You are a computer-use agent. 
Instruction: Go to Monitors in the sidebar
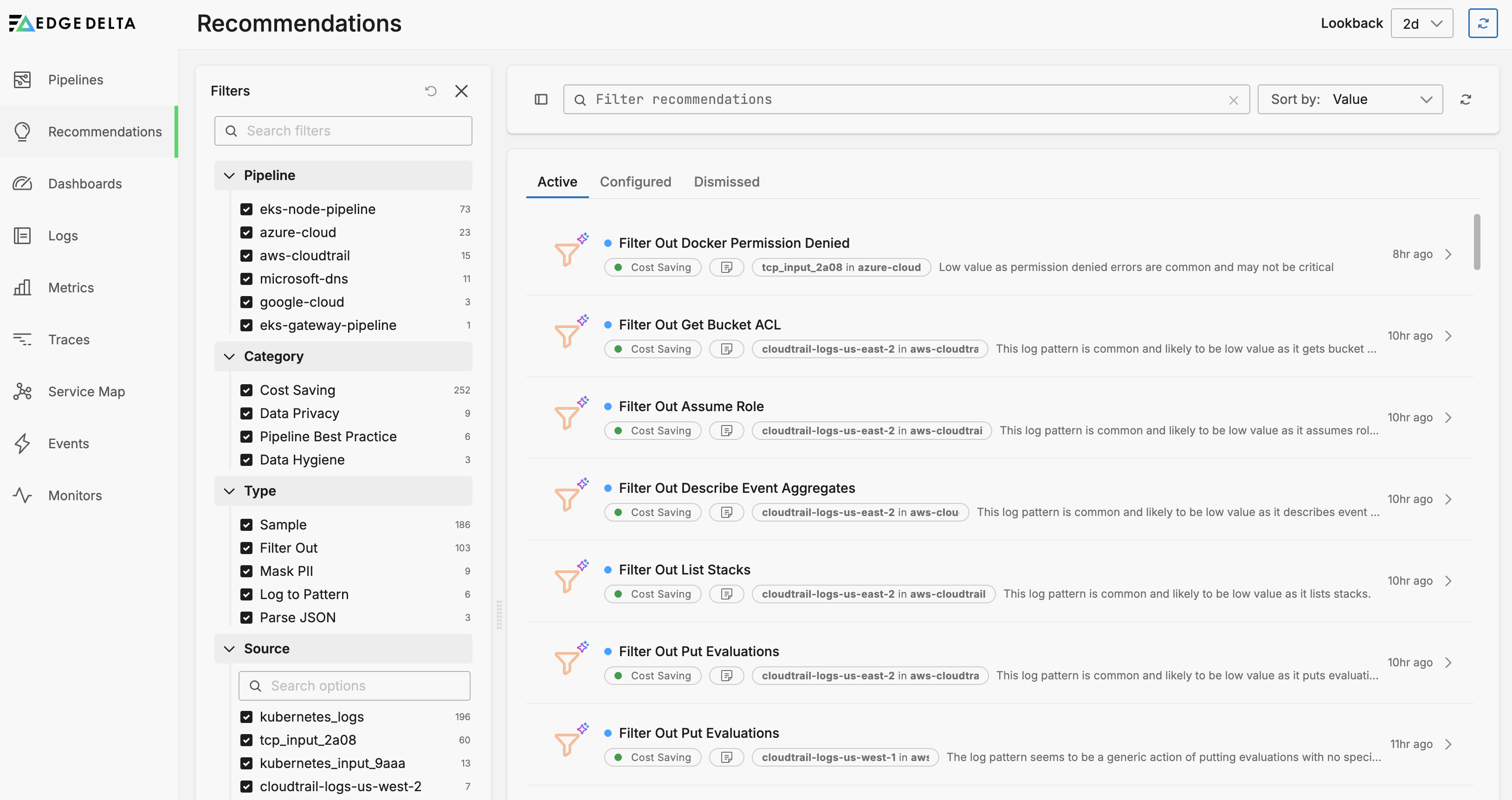(x=89, y=496)
